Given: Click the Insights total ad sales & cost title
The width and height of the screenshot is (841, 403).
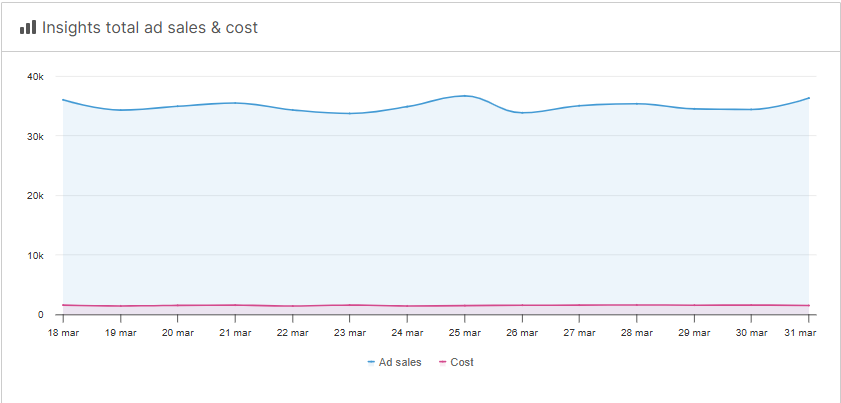Looking at the screenshot, I should (x=150, y=27).
